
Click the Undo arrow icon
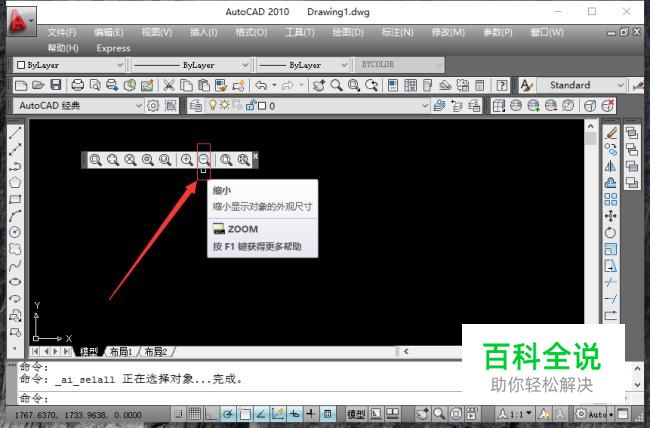(261, 85)
